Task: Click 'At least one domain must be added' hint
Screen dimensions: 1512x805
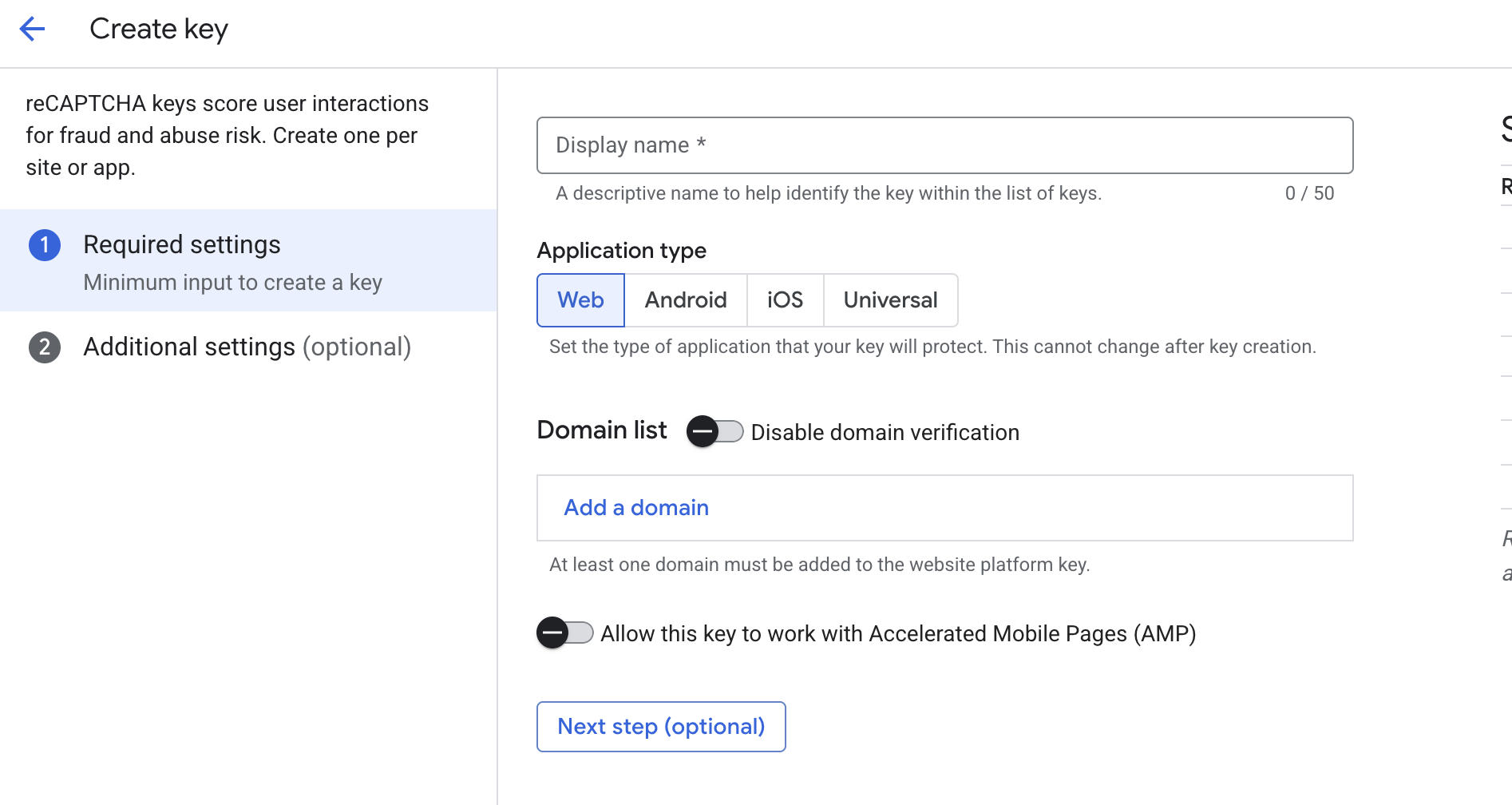Action: [x=819, y=565]
